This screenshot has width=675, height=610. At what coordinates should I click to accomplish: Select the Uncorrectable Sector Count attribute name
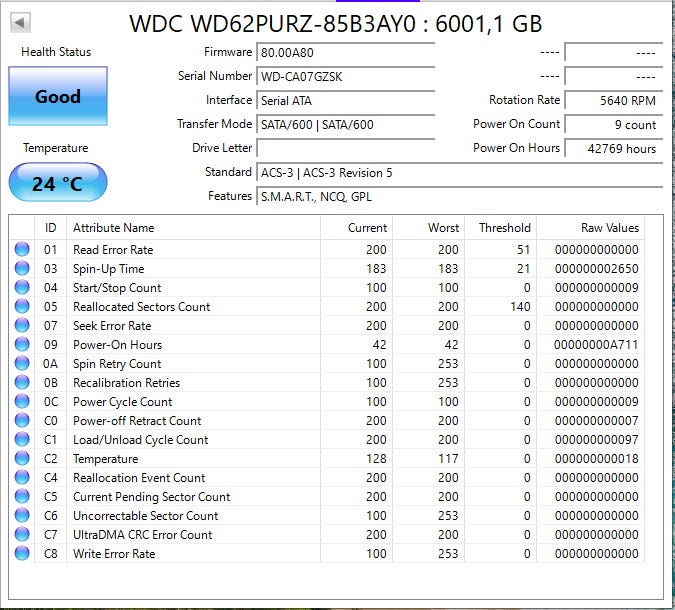point(146,516)
